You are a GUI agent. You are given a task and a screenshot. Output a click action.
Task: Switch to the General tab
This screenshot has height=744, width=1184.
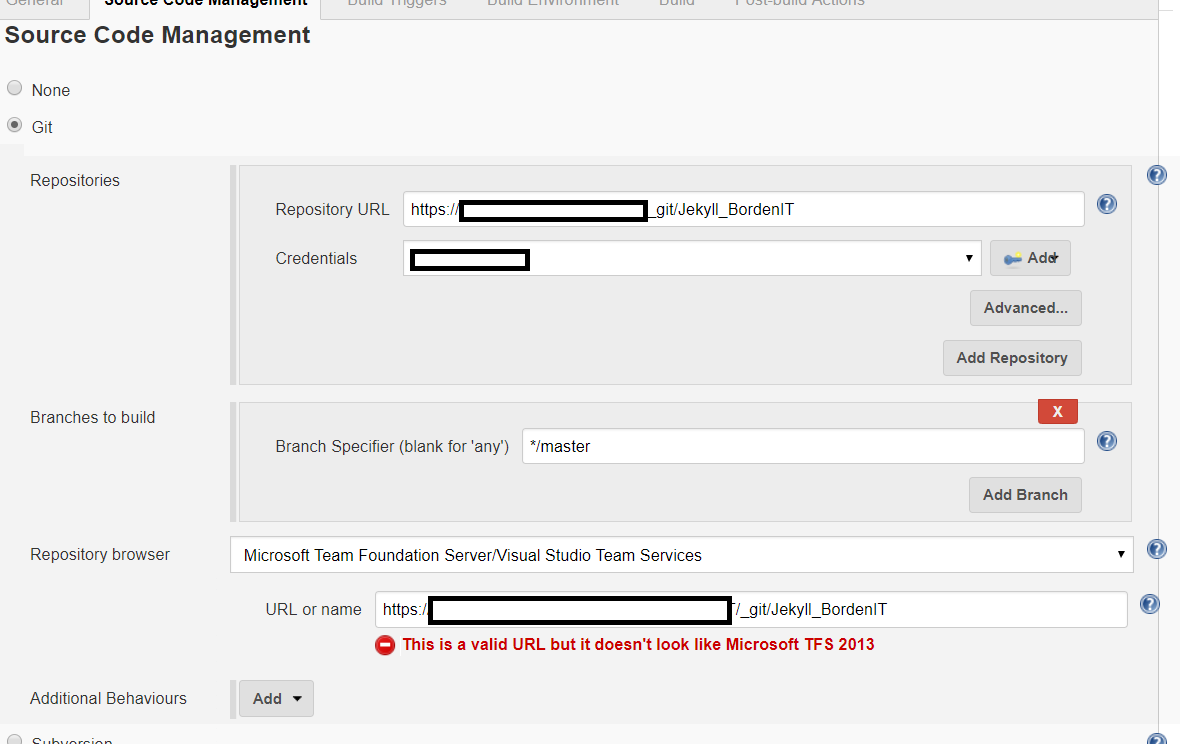(x=35, y=3)
